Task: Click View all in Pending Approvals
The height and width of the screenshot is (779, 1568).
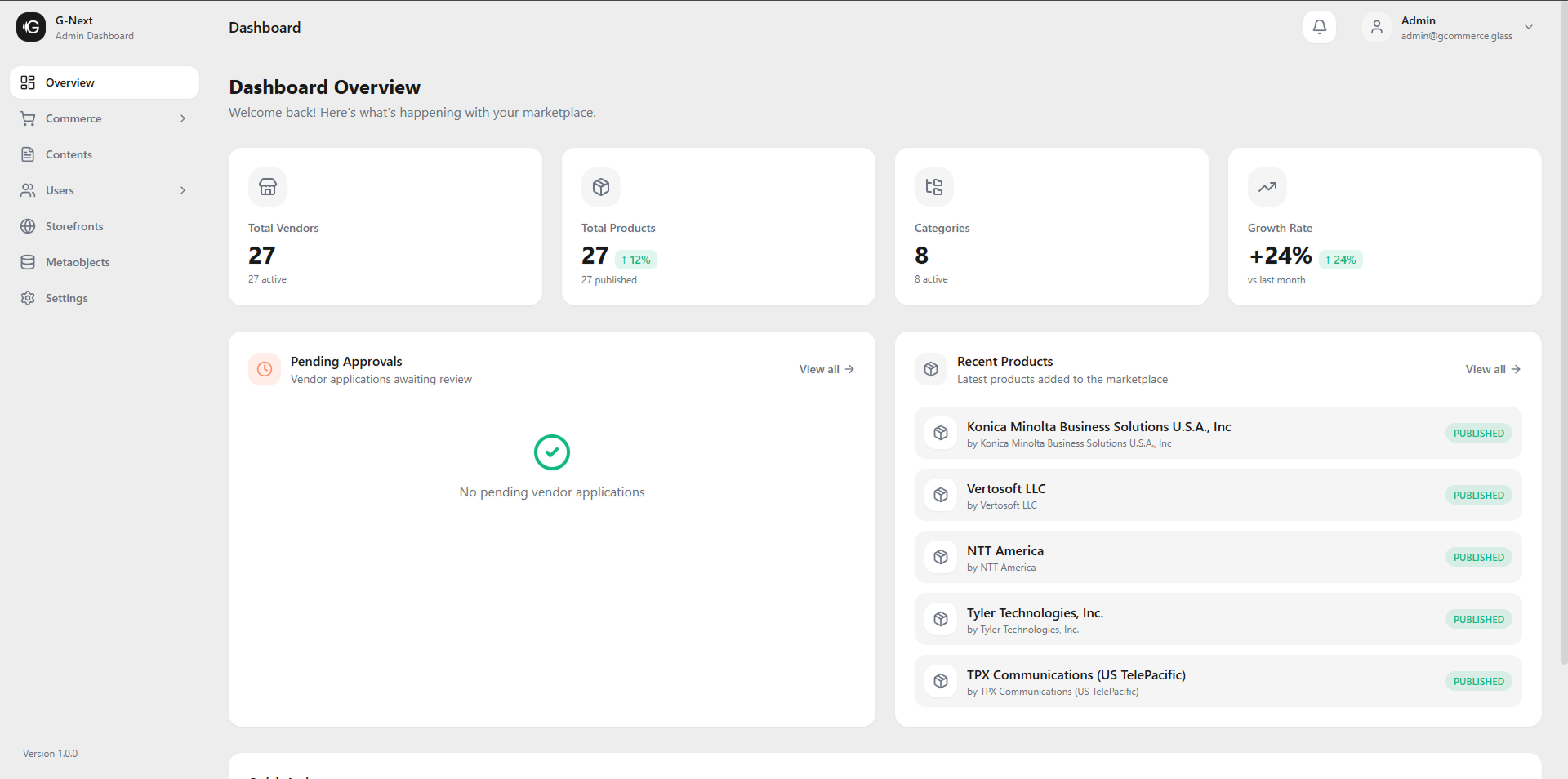Action: (x=826, y=369)
